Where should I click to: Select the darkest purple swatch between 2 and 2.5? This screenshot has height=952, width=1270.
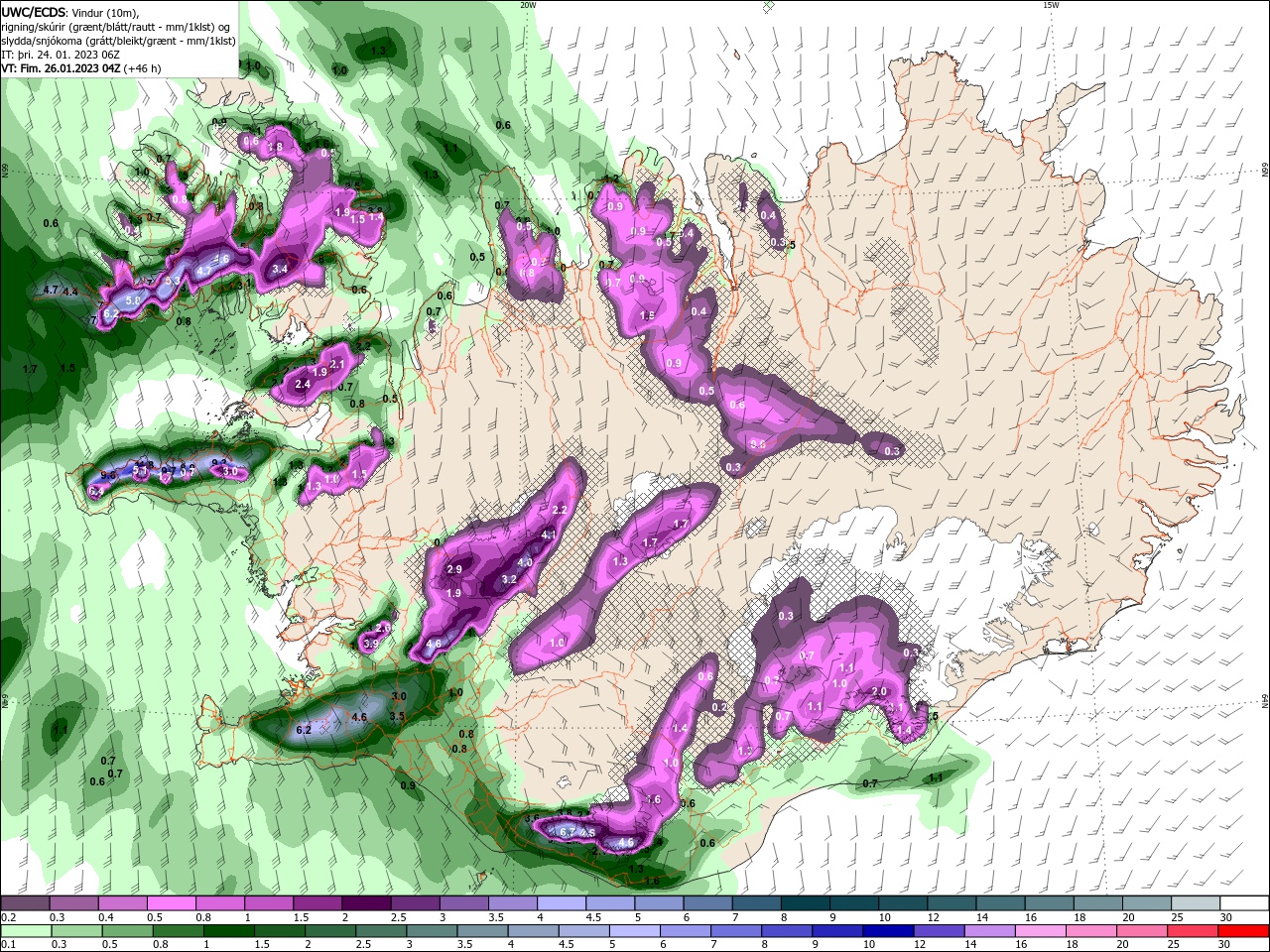365,903
